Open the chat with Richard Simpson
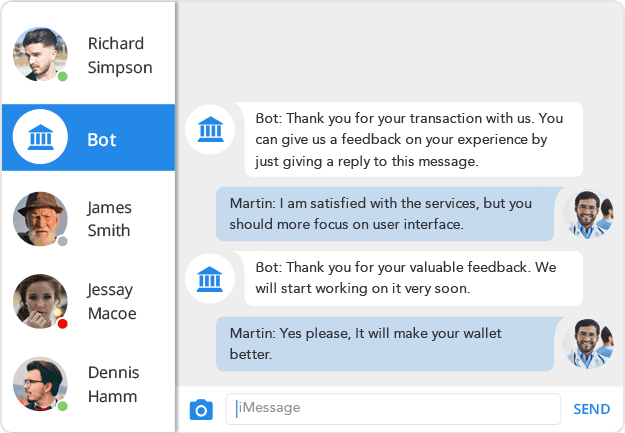Viewport: 625px width, 433px height. (119, 56)
